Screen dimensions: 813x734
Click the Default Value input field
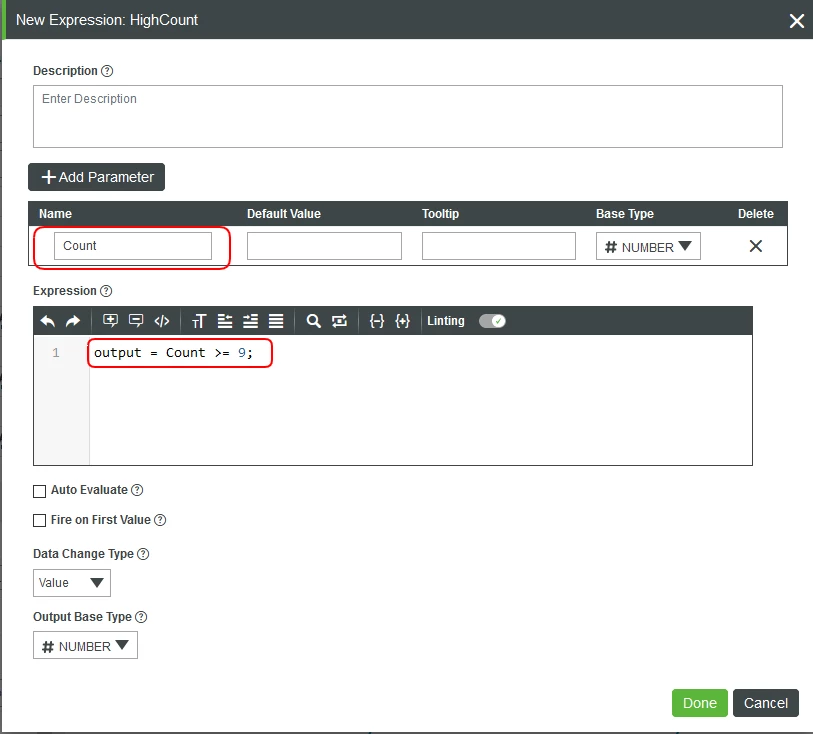[324, 246]
